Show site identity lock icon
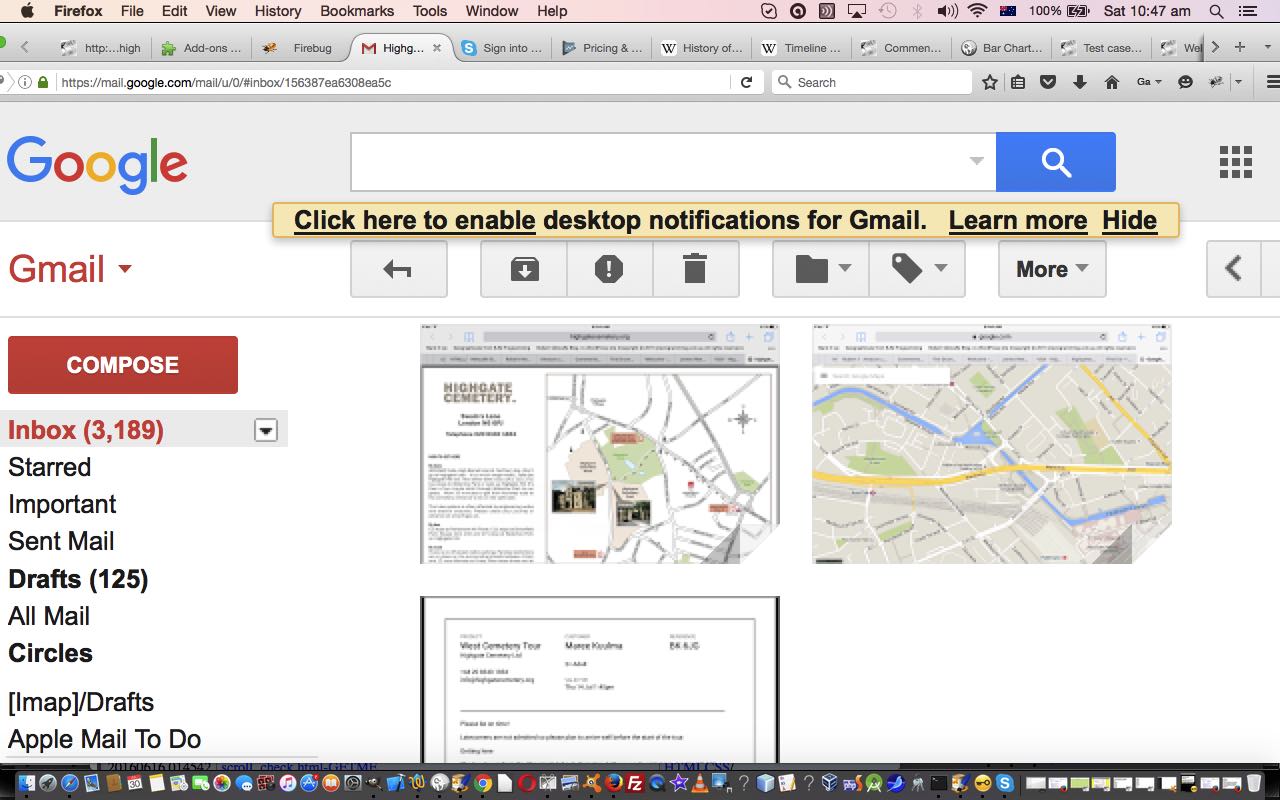The image size is (1280, 800). pyautogui.click(x=43, y=82)
